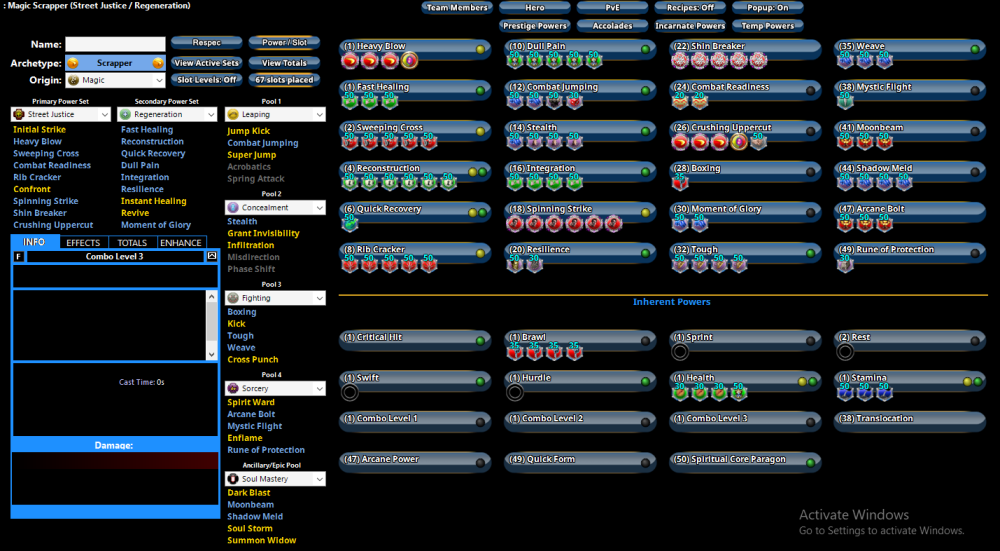Screen dimensions: 1000x551
Task: Click the F button beside Combo Level 3
Action: (18, 257)
